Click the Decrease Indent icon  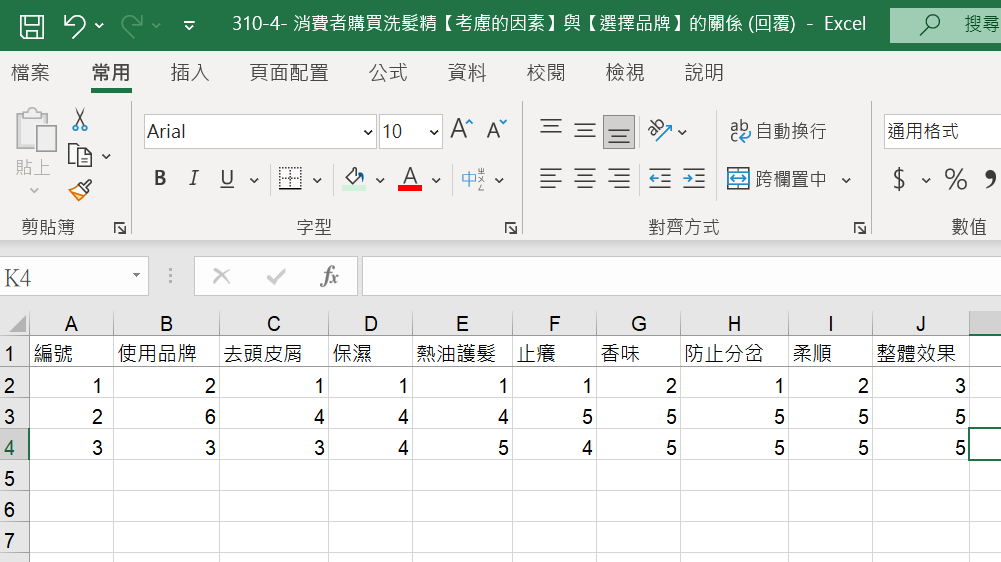coord(660,179)
